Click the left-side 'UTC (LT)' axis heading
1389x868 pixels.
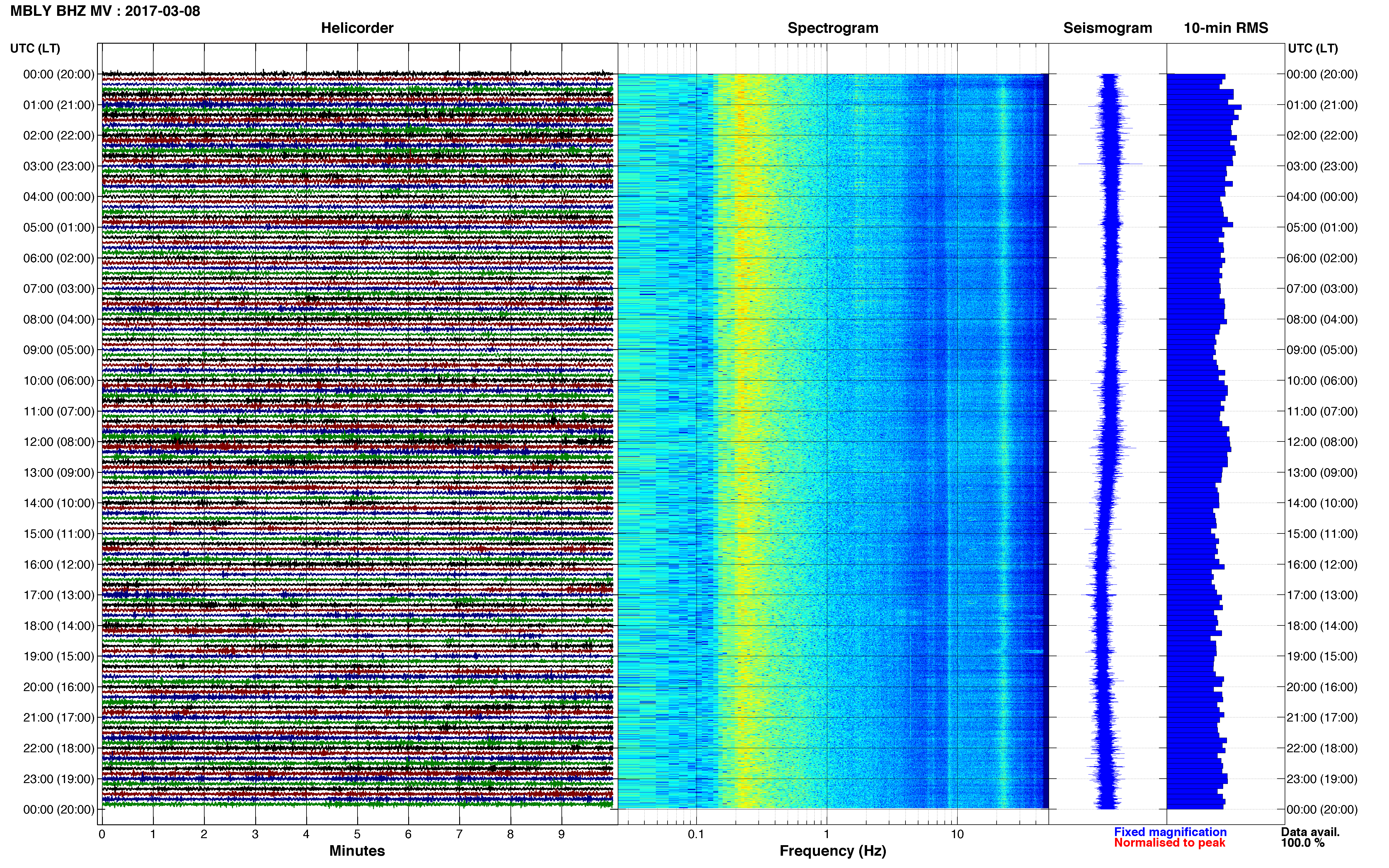[x=35, y=49]
